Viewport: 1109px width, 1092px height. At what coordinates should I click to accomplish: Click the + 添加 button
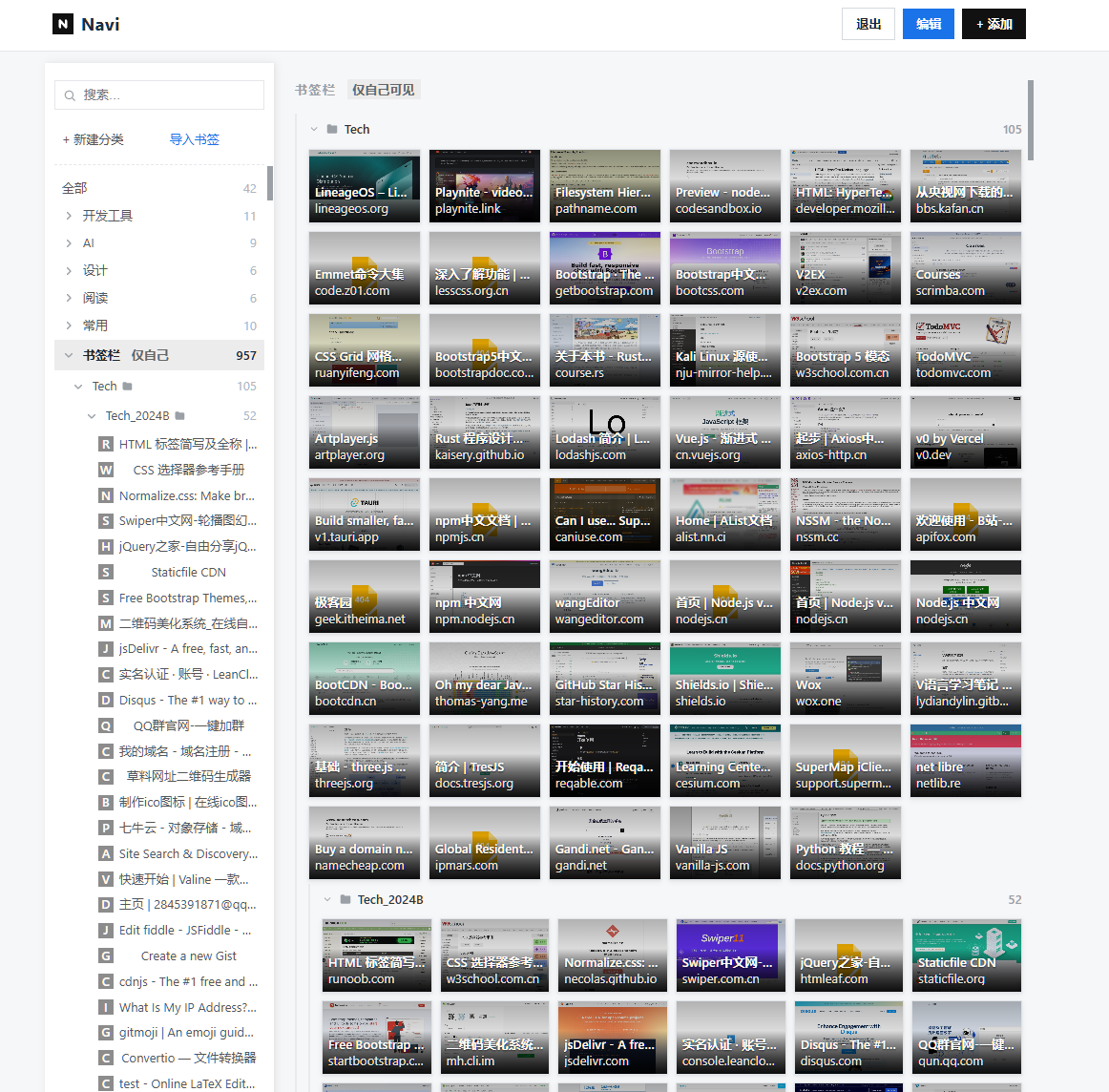(x=993, y=24)
